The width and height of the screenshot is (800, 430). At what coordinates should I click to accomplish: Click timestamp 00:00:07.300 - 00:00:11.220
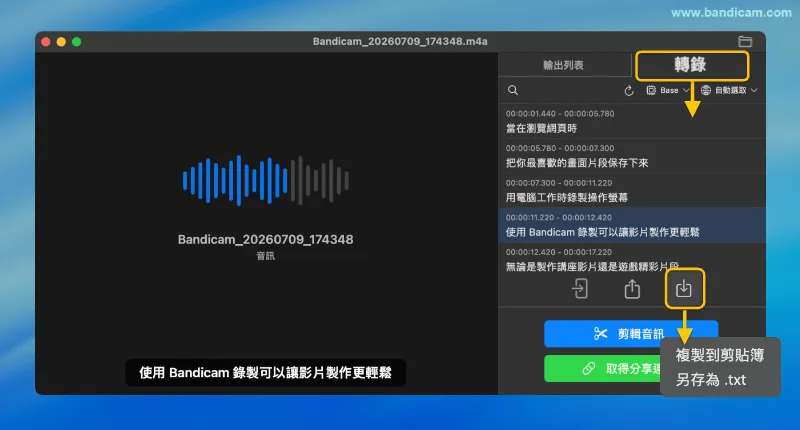coord(559,183)
